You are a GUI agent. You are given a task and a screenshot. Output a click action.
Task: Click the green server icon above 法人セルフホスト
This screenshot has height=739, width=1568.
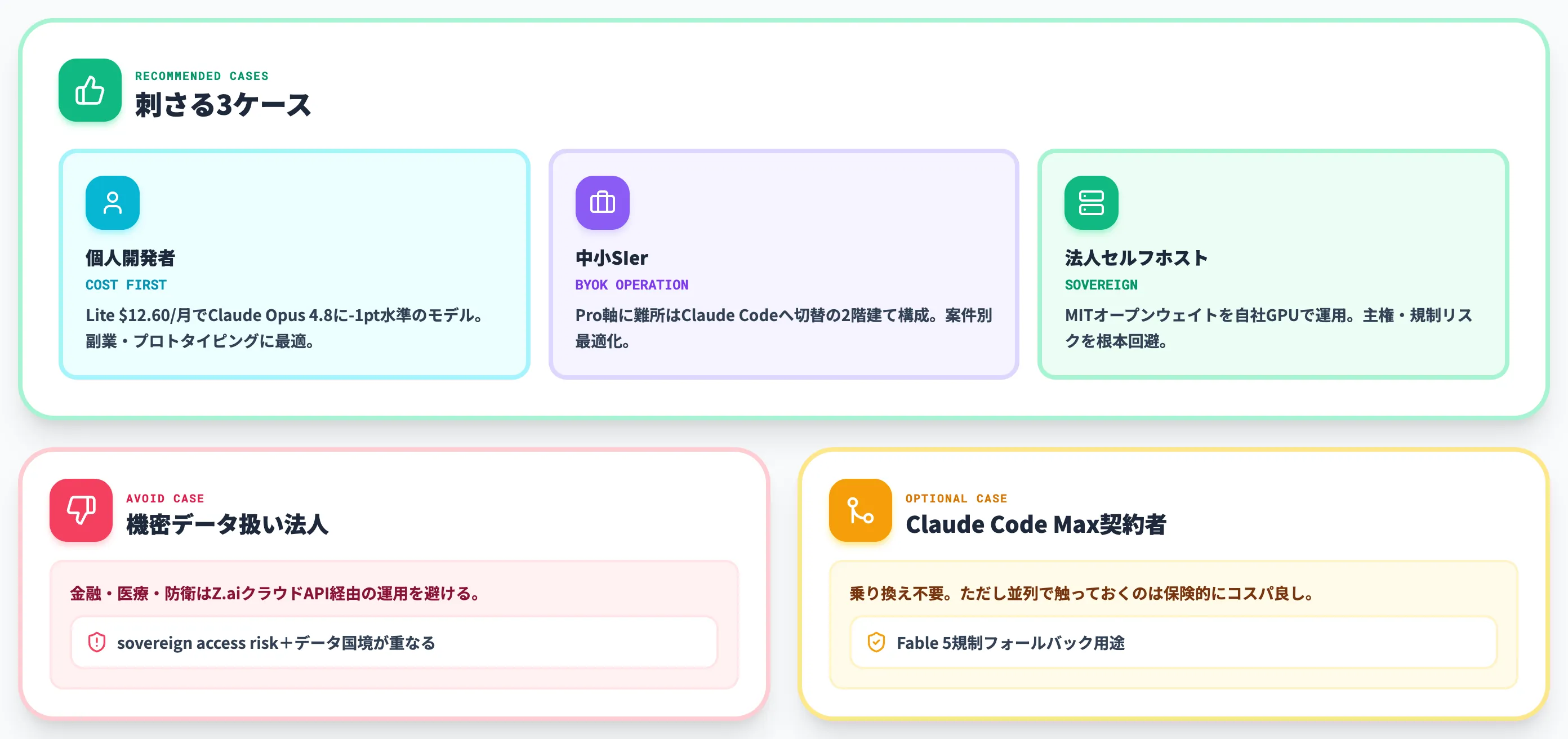point(1091,203)
